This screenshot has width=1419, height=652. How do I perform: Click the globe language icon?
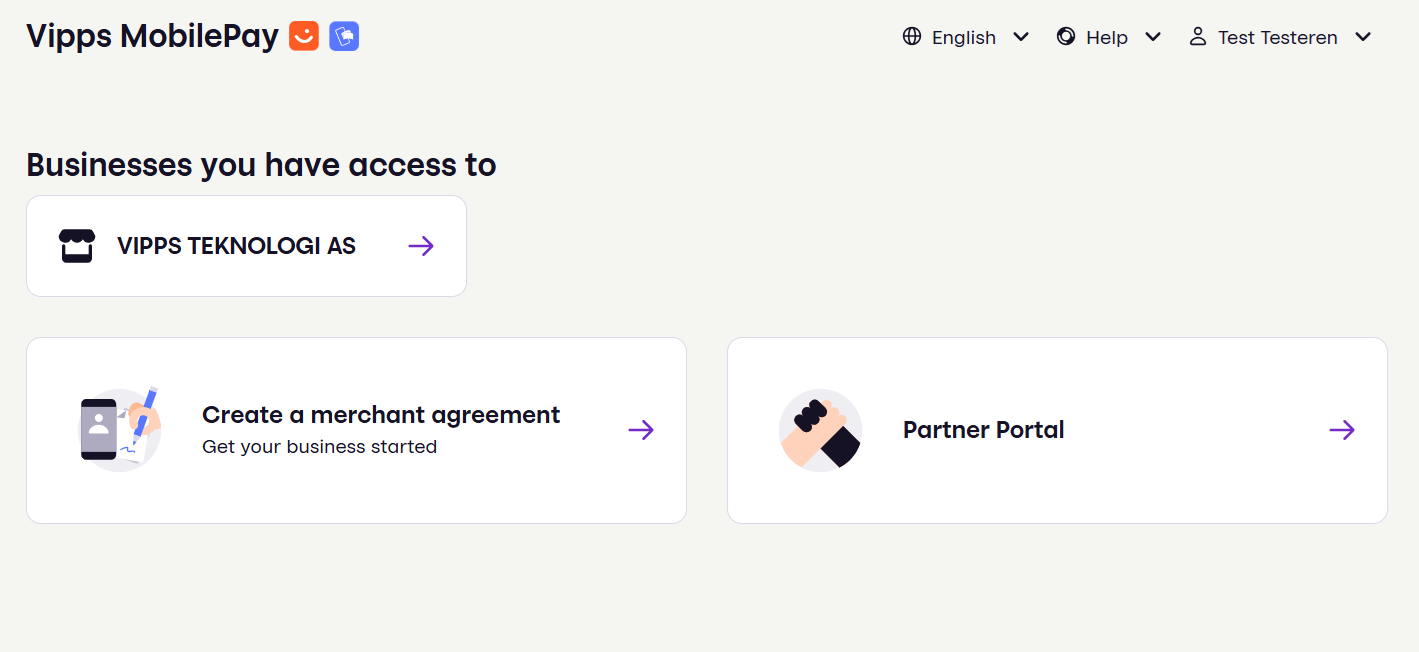[912, 37]
